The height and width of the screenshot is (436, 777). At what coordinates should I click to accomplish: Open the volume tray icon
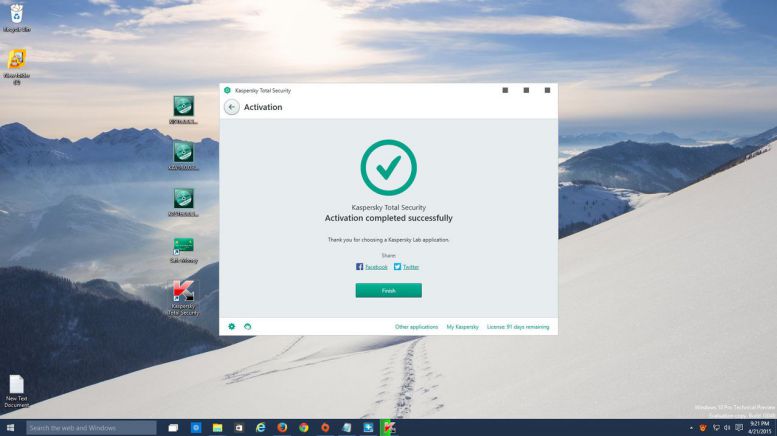tap(727, 428)
